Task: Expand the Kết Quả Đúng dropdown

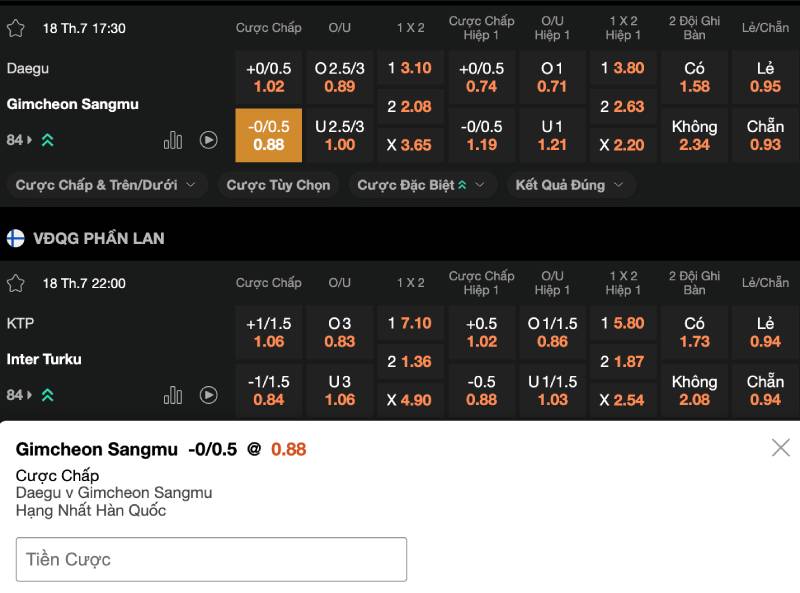Action: tap(569, 185)
